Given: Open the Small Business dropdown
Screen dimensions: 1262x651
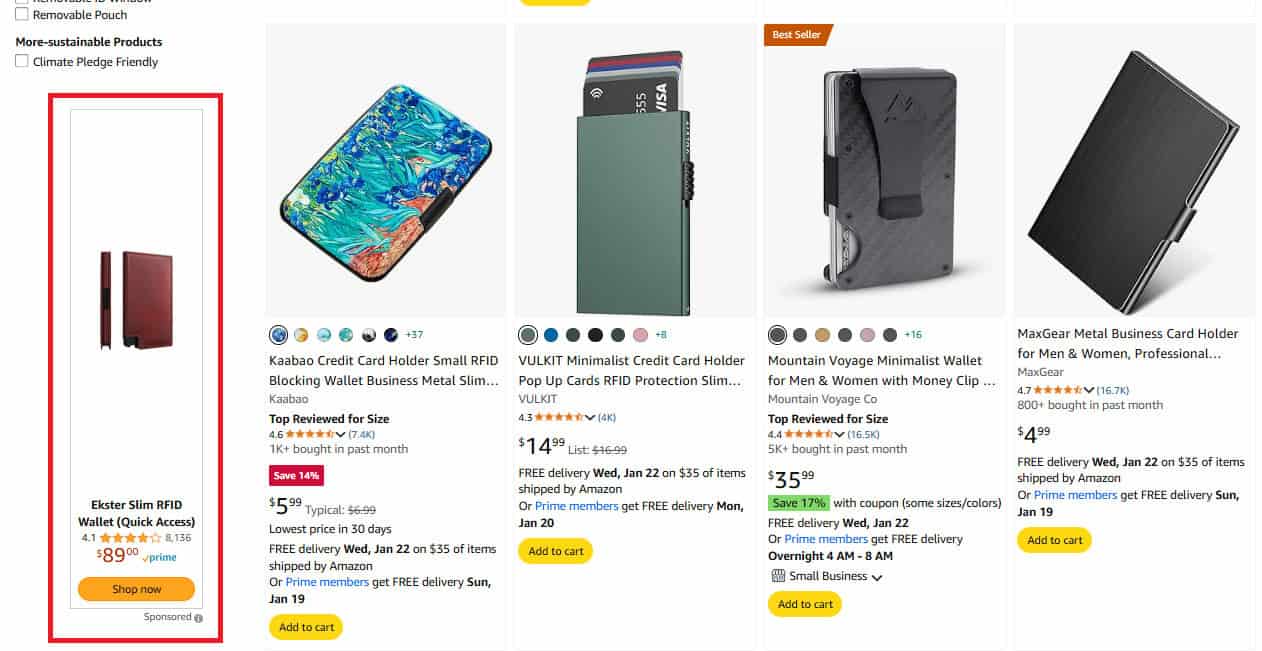Looking at the screenshot, I should click(x=877, y=576).
